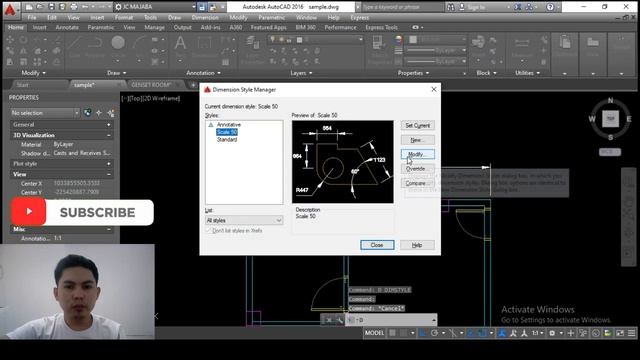Select the Standard dimension style
Image resolution: width=640 pixels, height=360 pixels.
tap(227, 140)
